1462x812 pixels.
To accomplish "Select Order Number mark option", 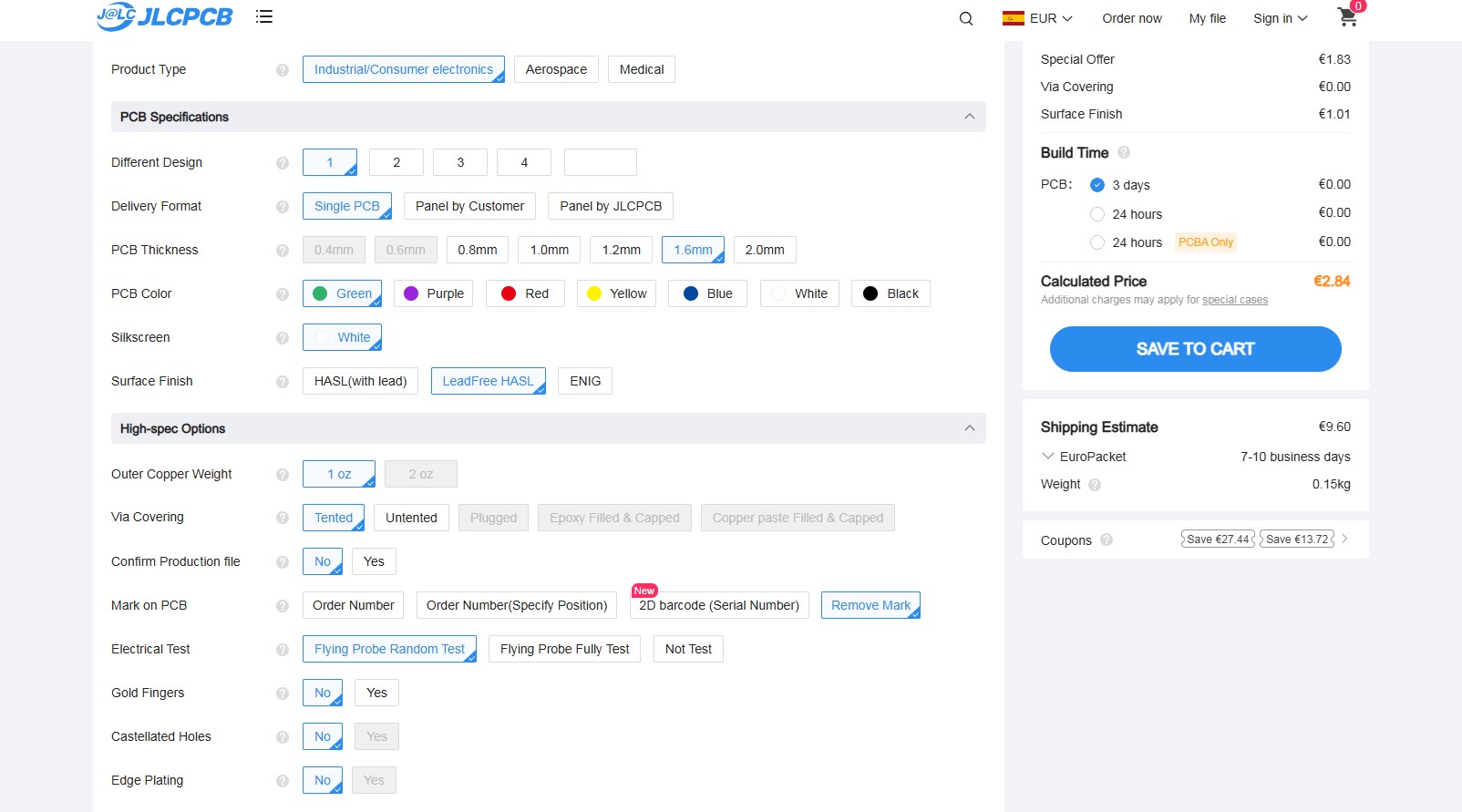I will point(354,605).
